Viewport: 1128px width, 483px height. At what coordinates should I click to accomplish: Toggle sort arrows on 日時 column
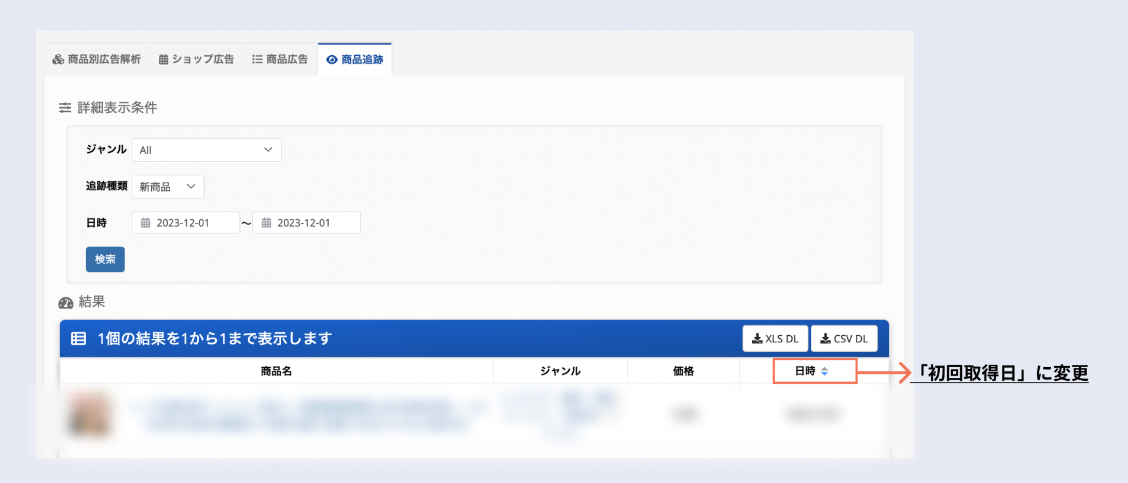point(824,371)
